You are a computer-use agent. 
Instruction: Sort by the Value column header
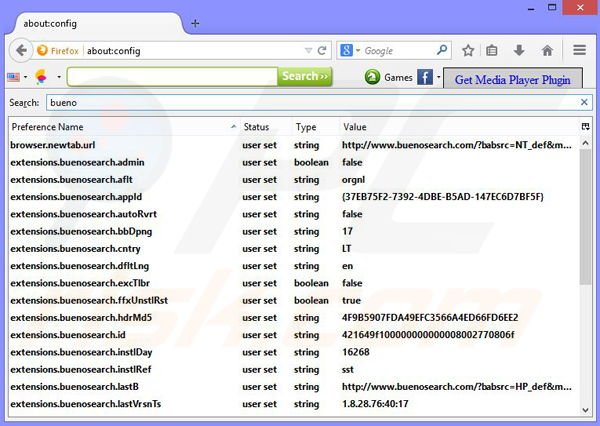point(459,127)
